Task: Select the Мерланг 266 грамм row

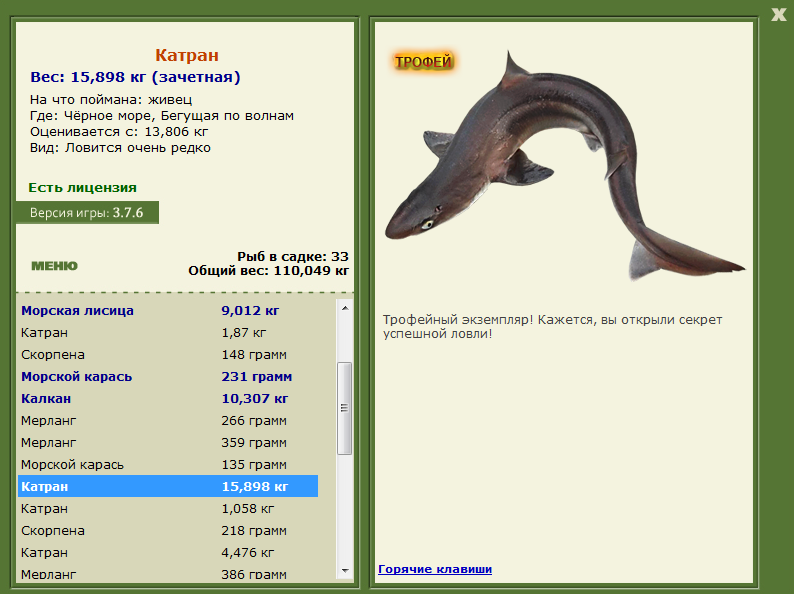Action: point(168,421)
